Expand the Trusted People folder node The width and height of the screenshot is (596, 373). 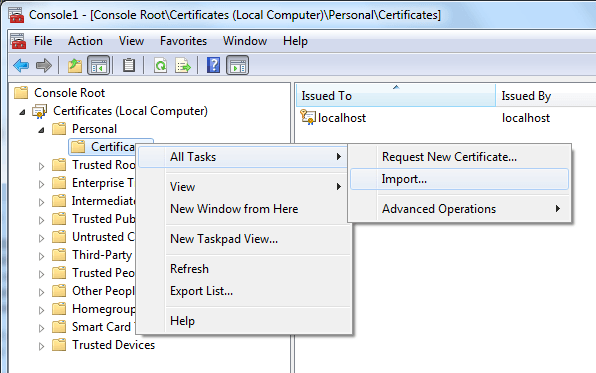(41, 274)
